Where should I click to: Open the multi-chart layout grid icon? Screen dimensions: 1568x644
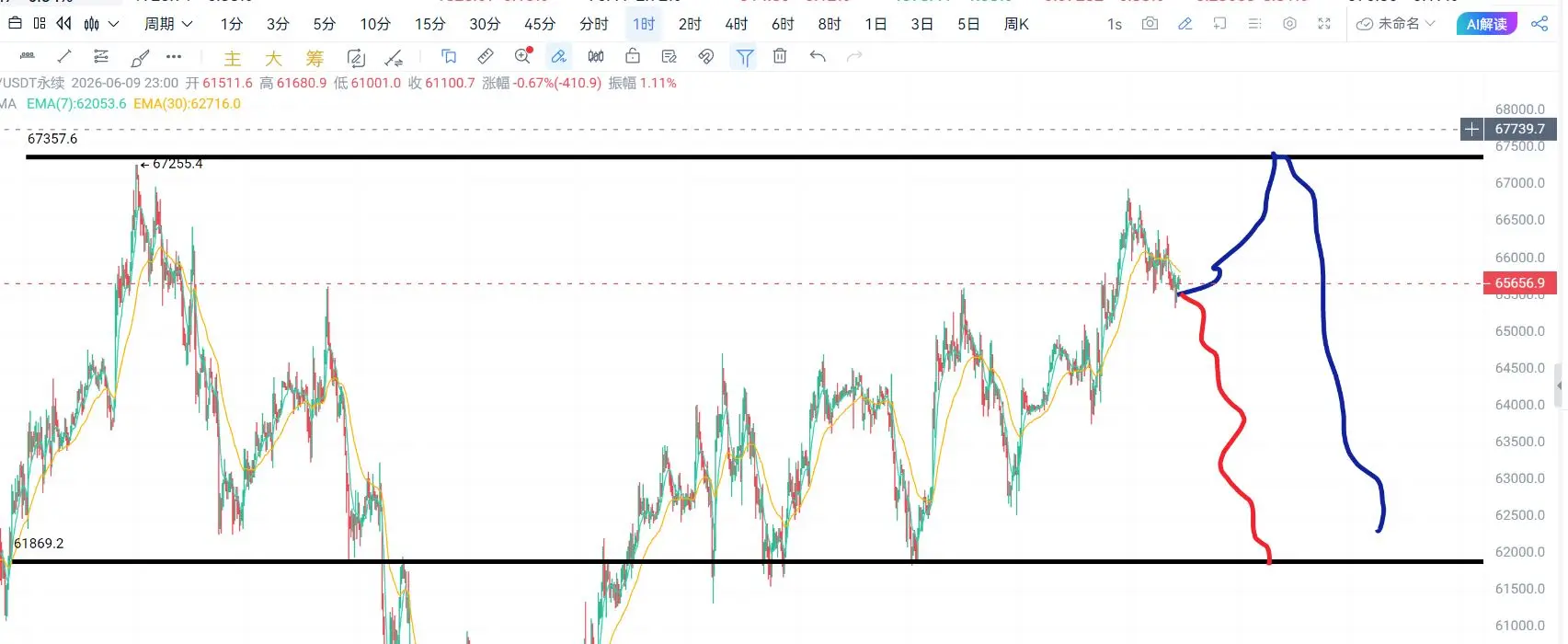(x=39, y=24)
